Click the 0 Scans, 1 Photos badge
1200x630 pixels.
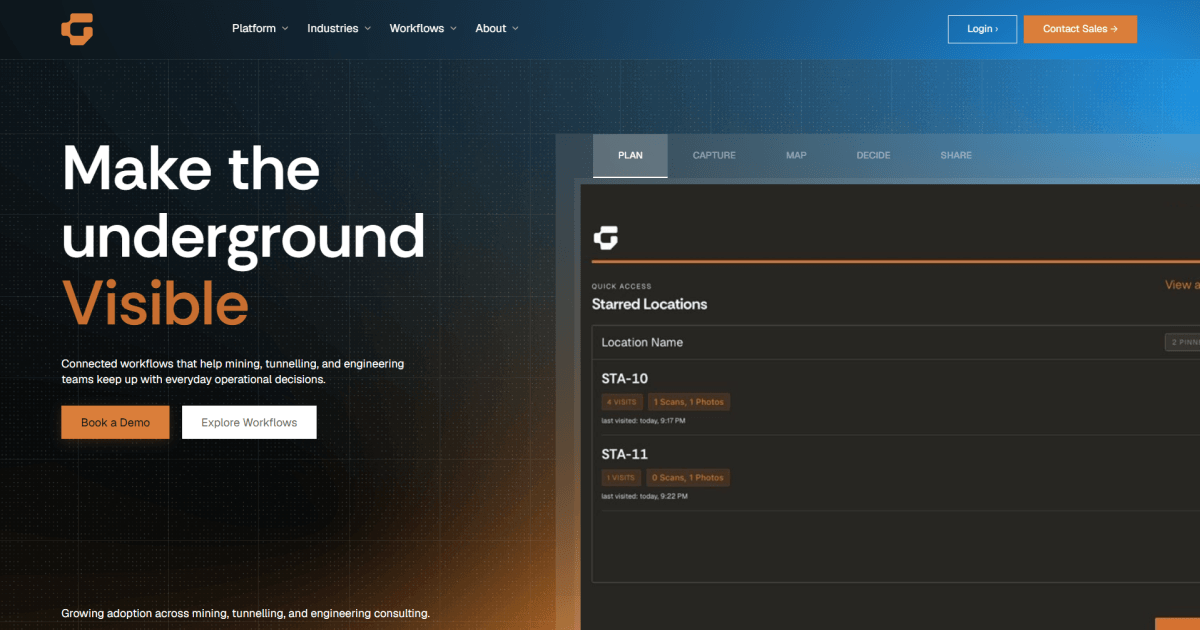coord(688,478)
